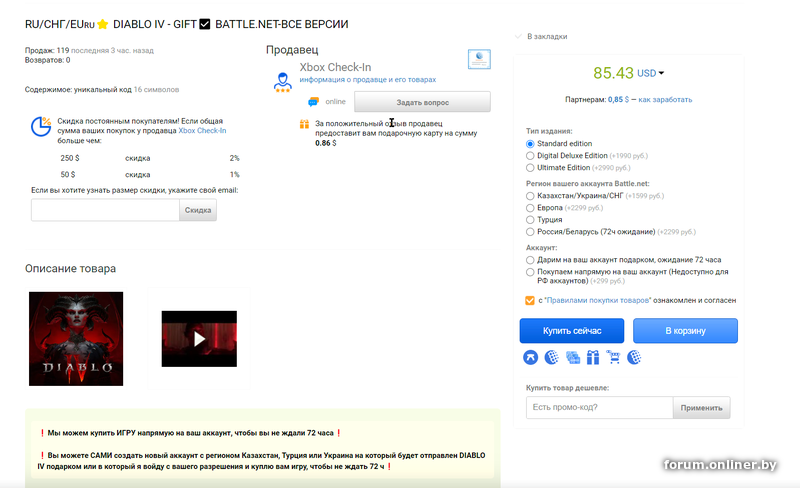The width and height of the screenshot is (800, 488).
Task: Choose the Ultimate Edition radio button
Action: [x=530, y=168]
